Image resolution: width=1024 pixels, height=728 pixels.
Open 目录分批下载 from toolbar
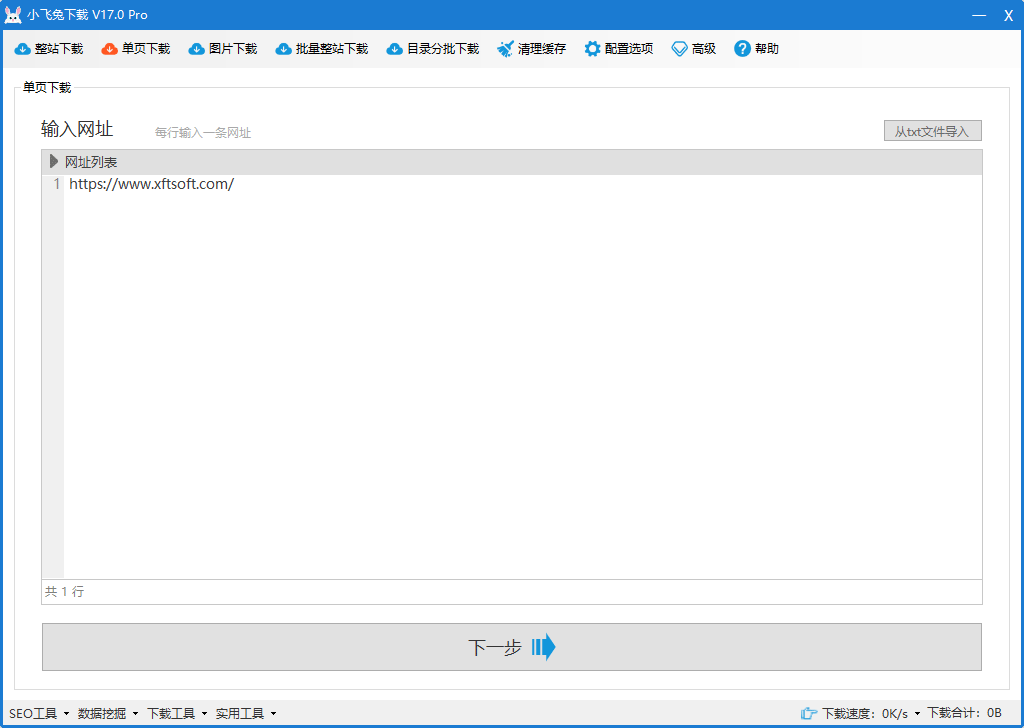(x=395, y=49)
